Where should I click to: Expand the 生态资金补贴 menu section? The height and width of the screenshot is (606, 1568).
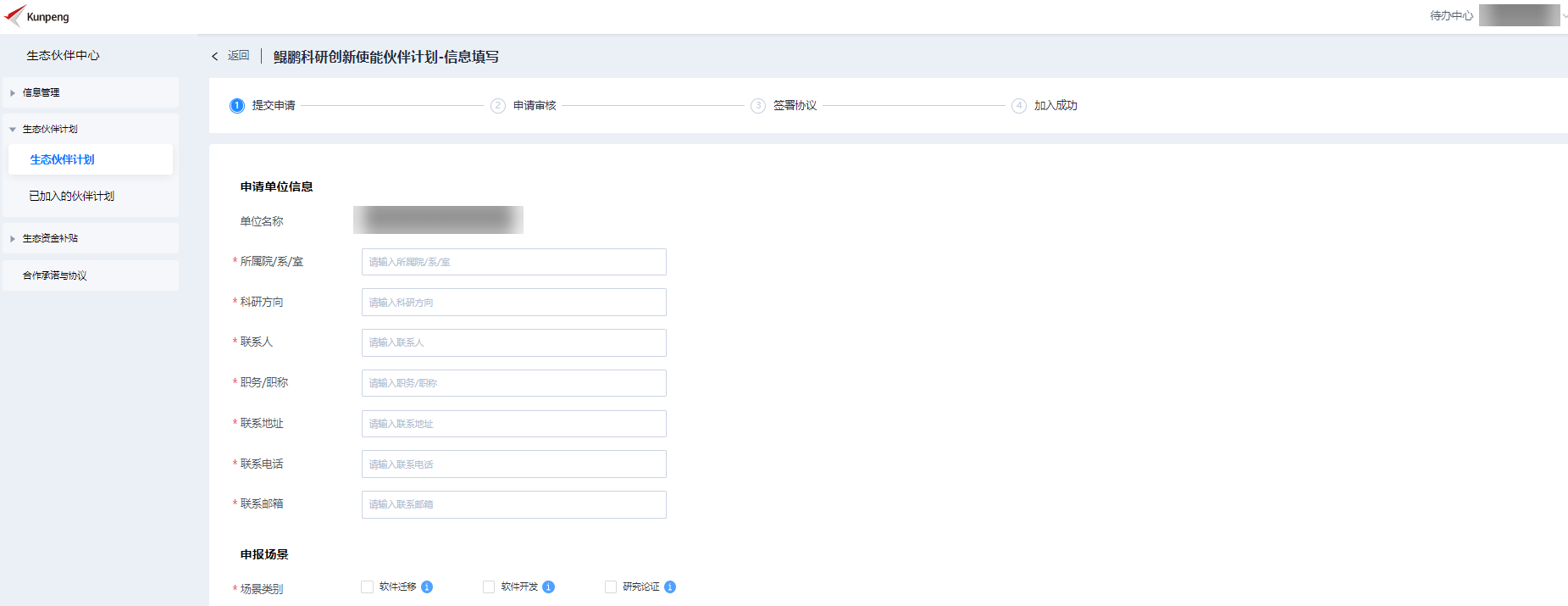tap(91, 238)
